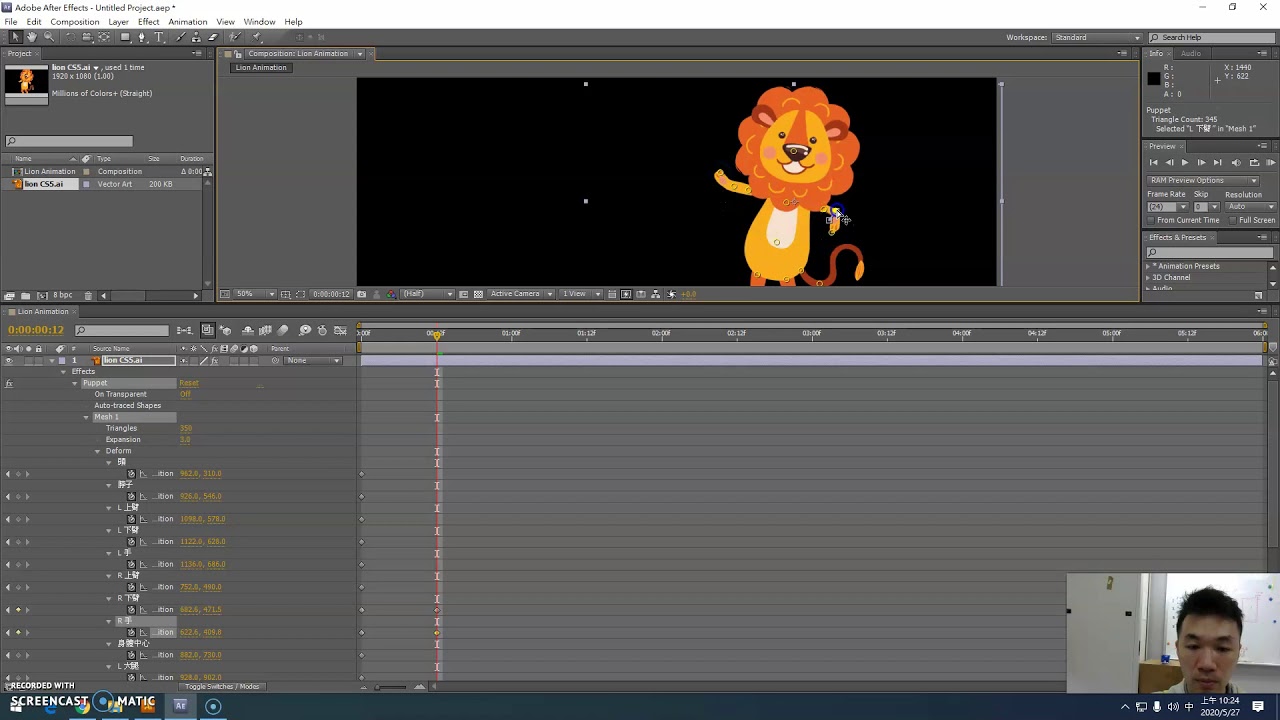Open Parent None dropdown for lion layer

point(313,360)
